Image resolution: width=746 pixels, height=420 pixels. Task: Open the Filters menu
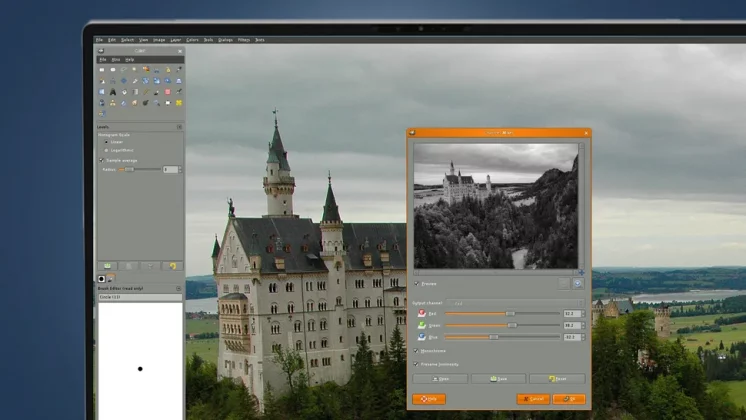tap(241, 40)
